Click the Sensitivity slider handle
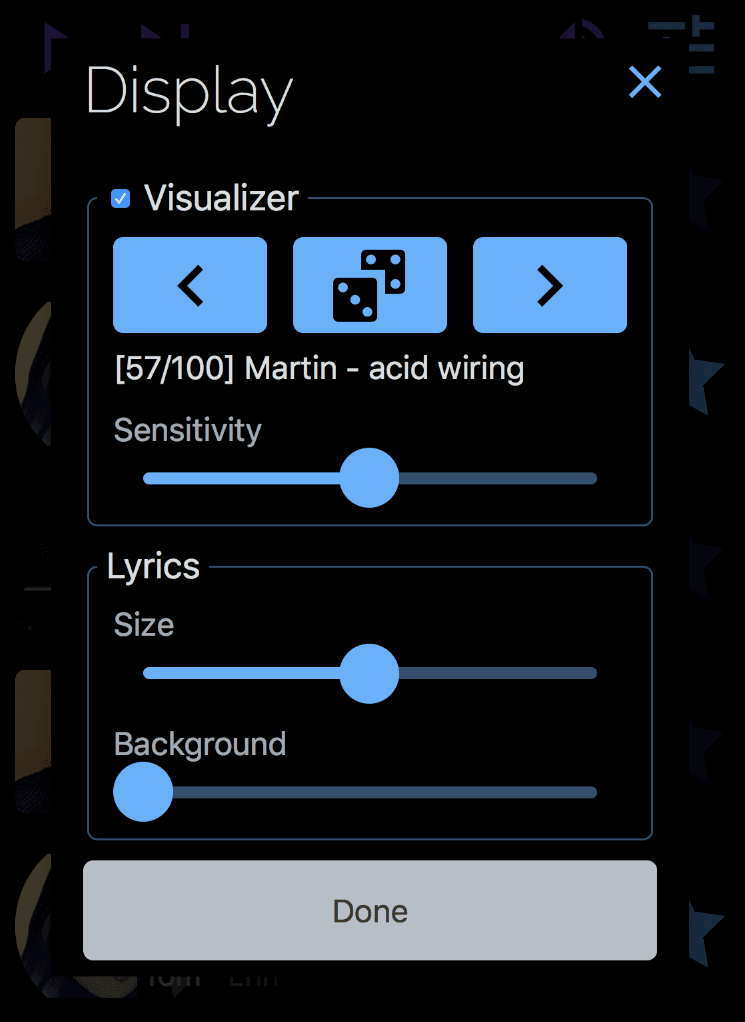The width and height of the screenshot is (745, 1022). coord(369,478)
